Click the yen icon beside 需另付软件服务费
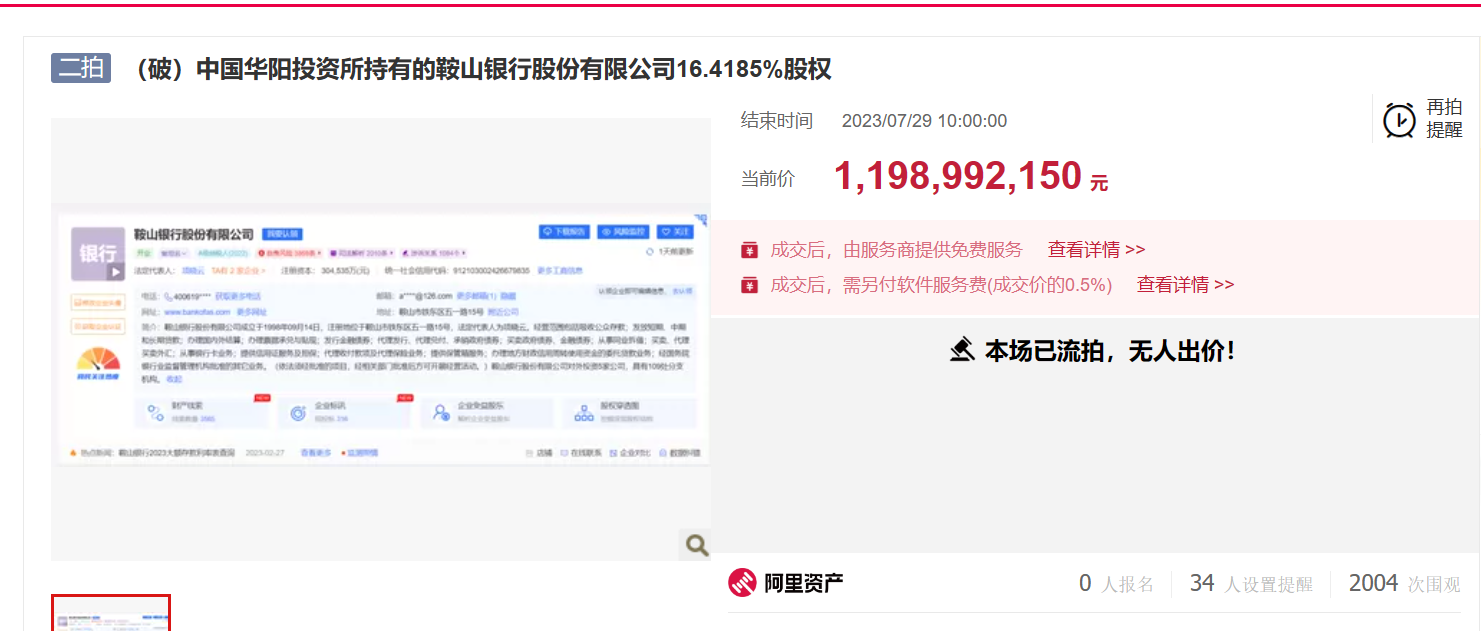Image resolution: width=1481 pixels, height=631 pixels. coord(749,285)
